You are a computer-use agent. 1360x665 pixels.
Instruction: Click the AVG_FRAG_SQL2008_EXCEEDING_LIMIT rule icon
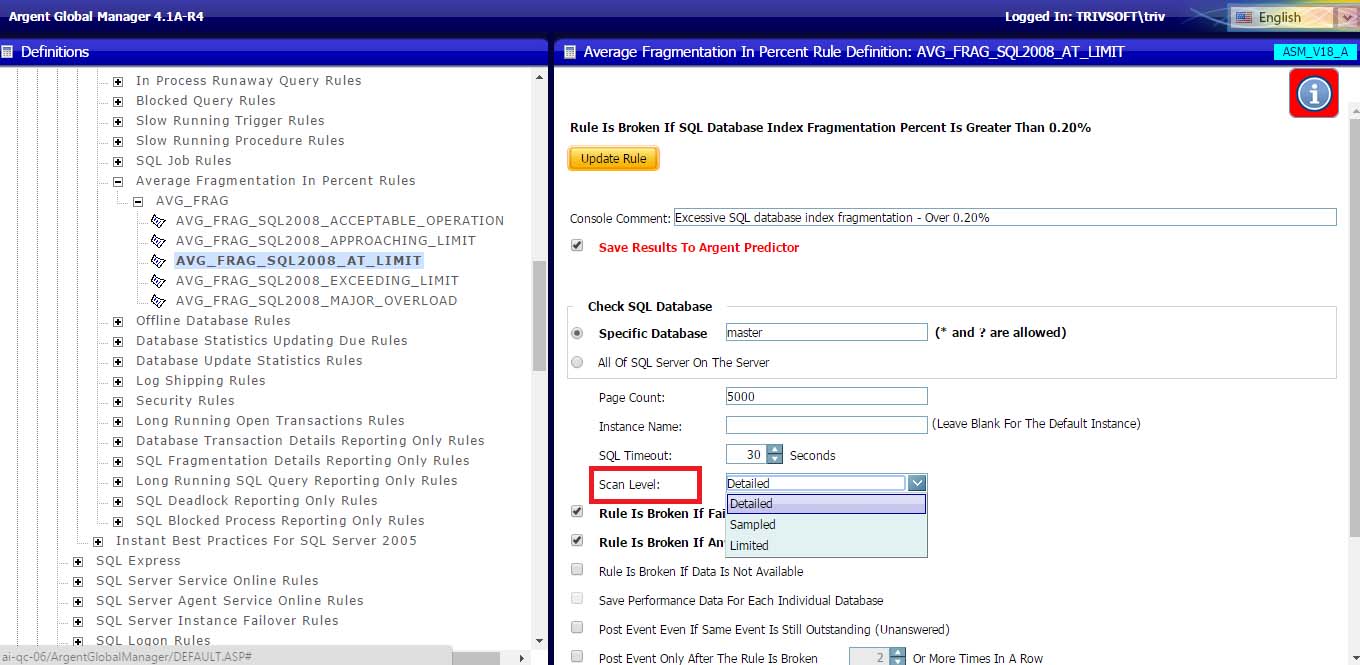click(x=158, y=281)
